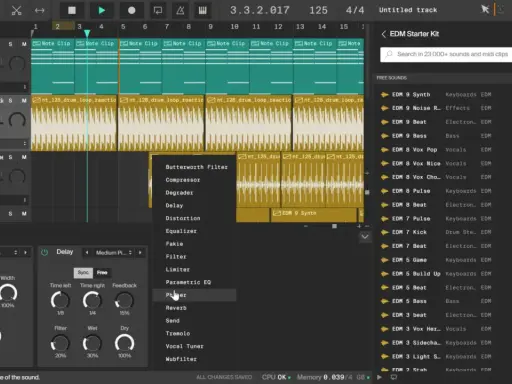
Task: Mute the third track
Action: [24, 157]
